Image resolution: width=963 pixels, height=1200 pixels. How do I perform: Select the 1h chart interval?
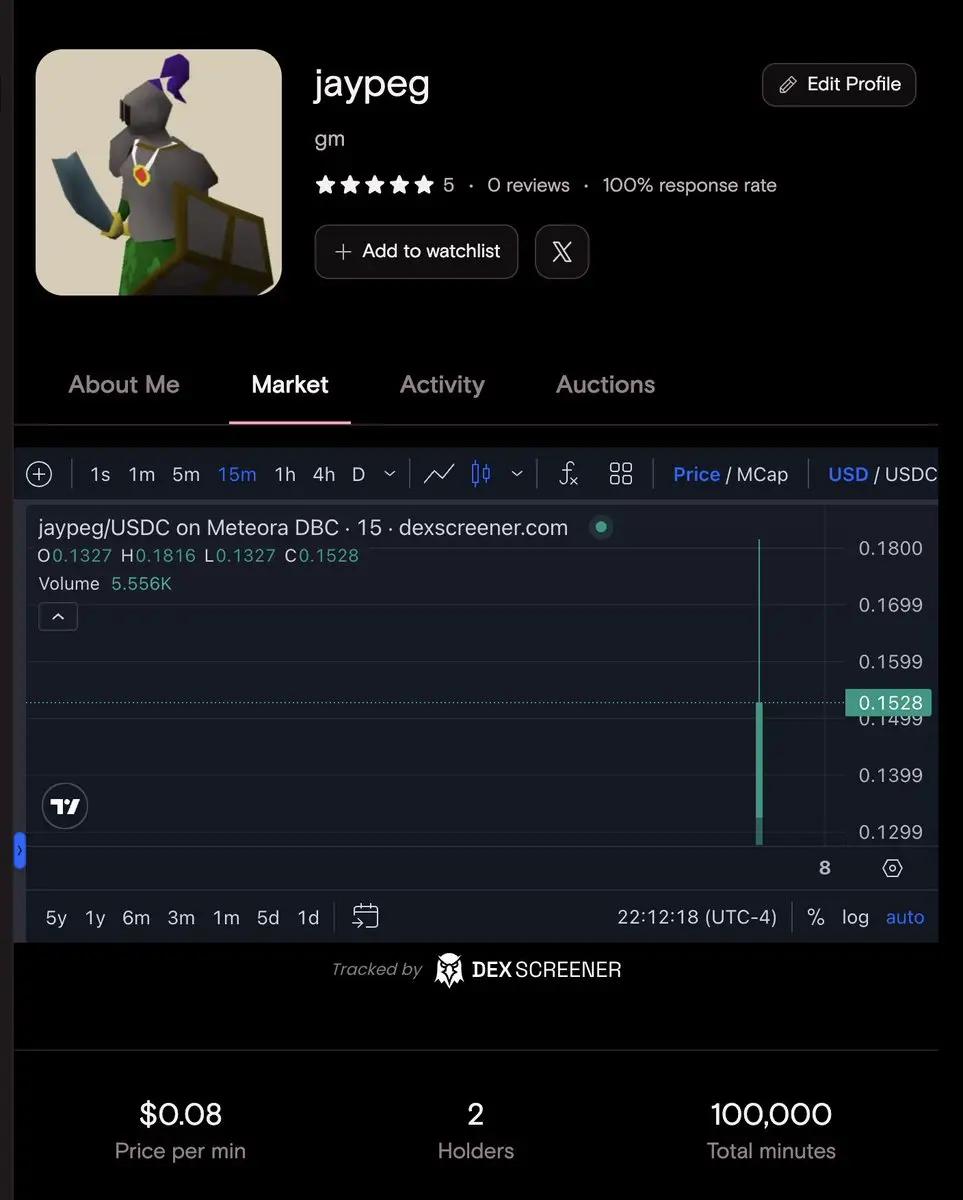click(x=285, y=475)
